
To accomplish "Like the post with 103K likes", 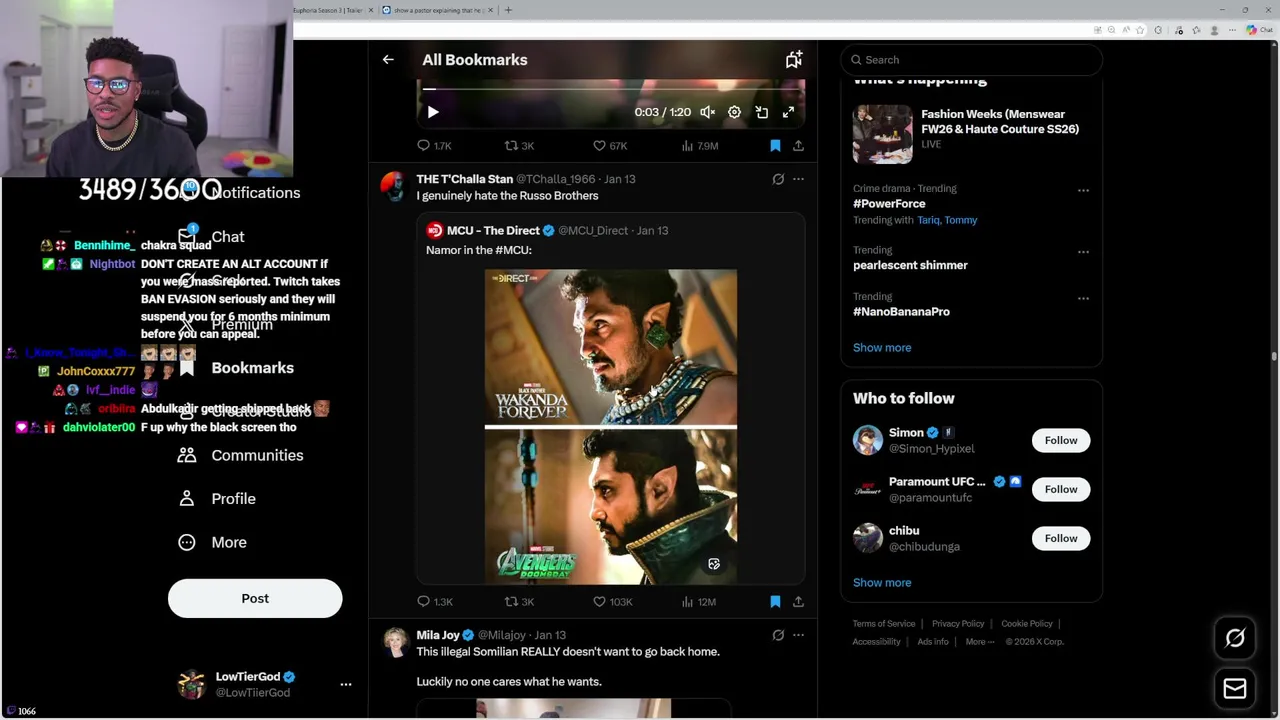I will coord(613,602).
